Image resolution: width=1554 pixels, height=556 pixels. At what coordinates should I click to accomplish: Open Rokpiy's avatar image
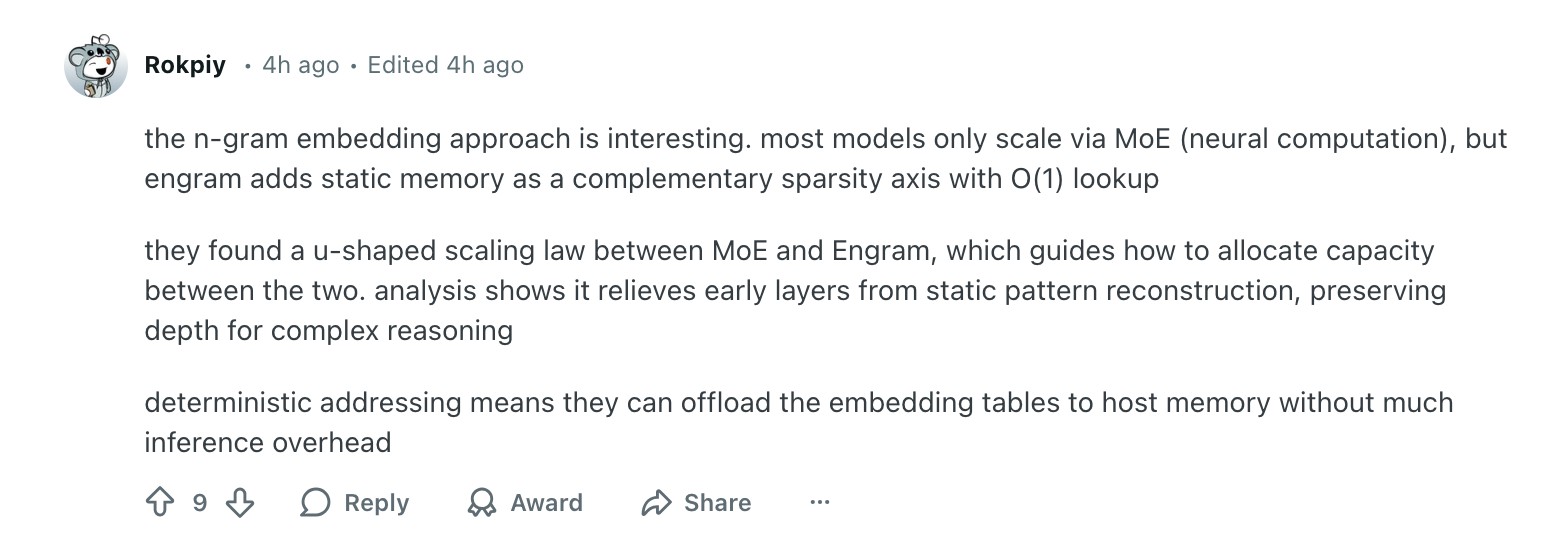click(x=96, y=66)
